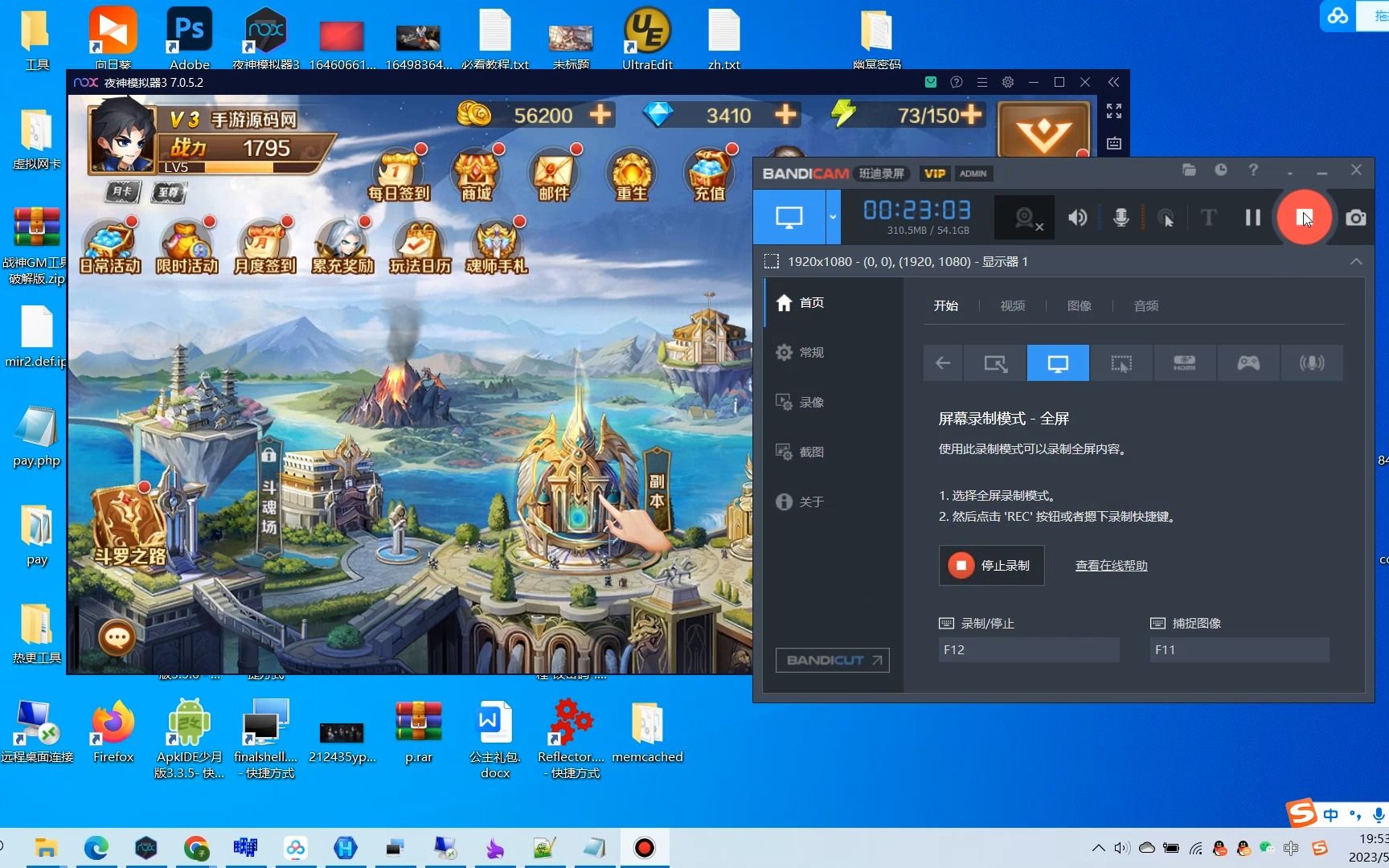Select audio-only recording mode in Bandicam
Image resolution: width=1389 pixels, height=868 pixels.
pos(1311,363)
